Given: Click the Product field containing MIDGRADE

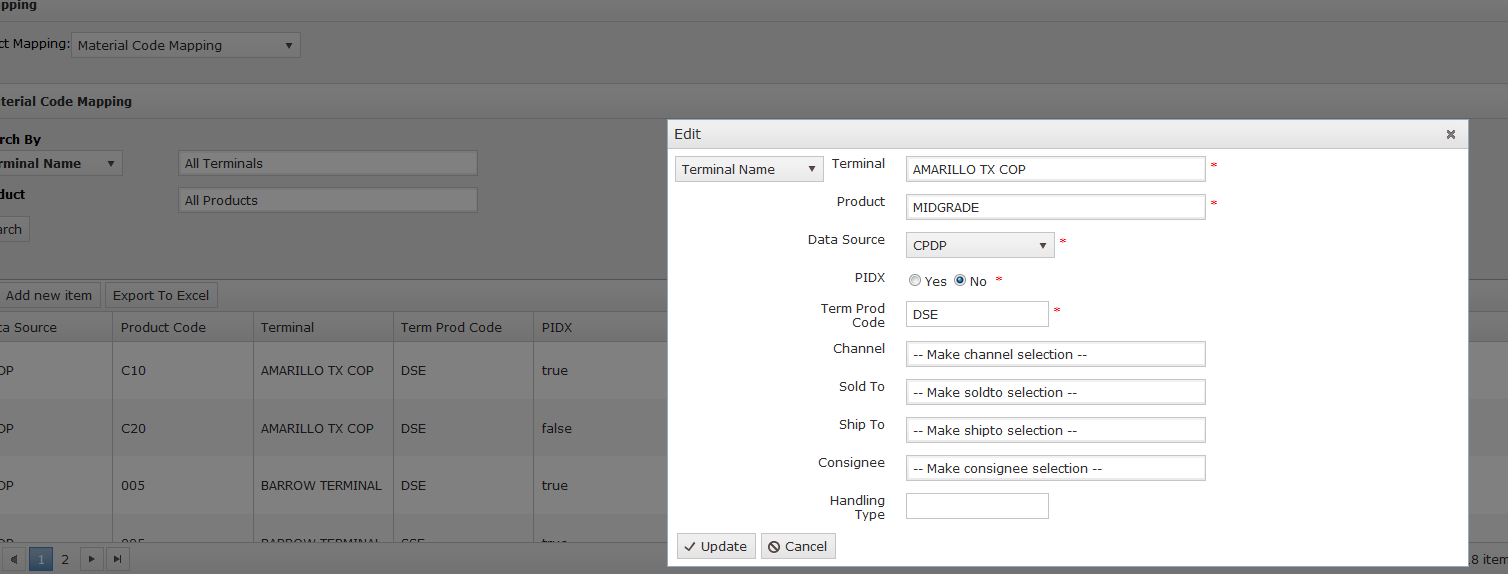Looking at the screenshot, I should (x=1055, y=207).
